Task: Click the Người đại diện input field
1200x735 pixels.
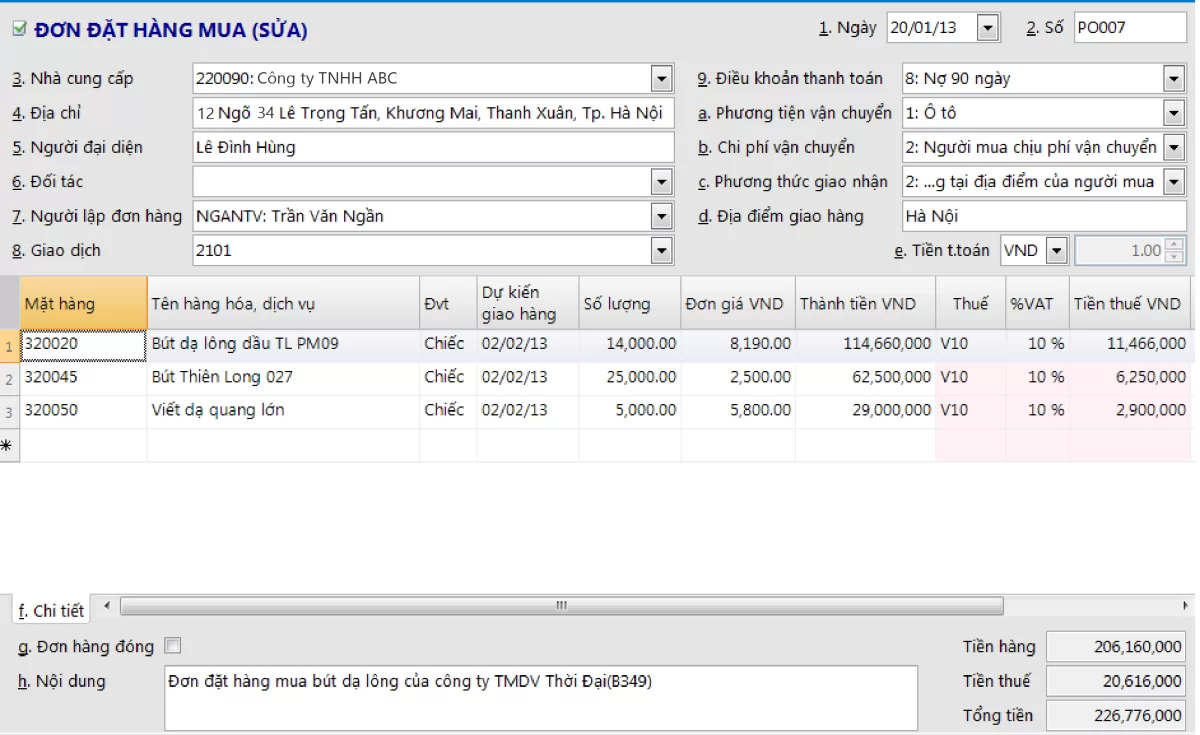Action: click(x=433, y=148)
